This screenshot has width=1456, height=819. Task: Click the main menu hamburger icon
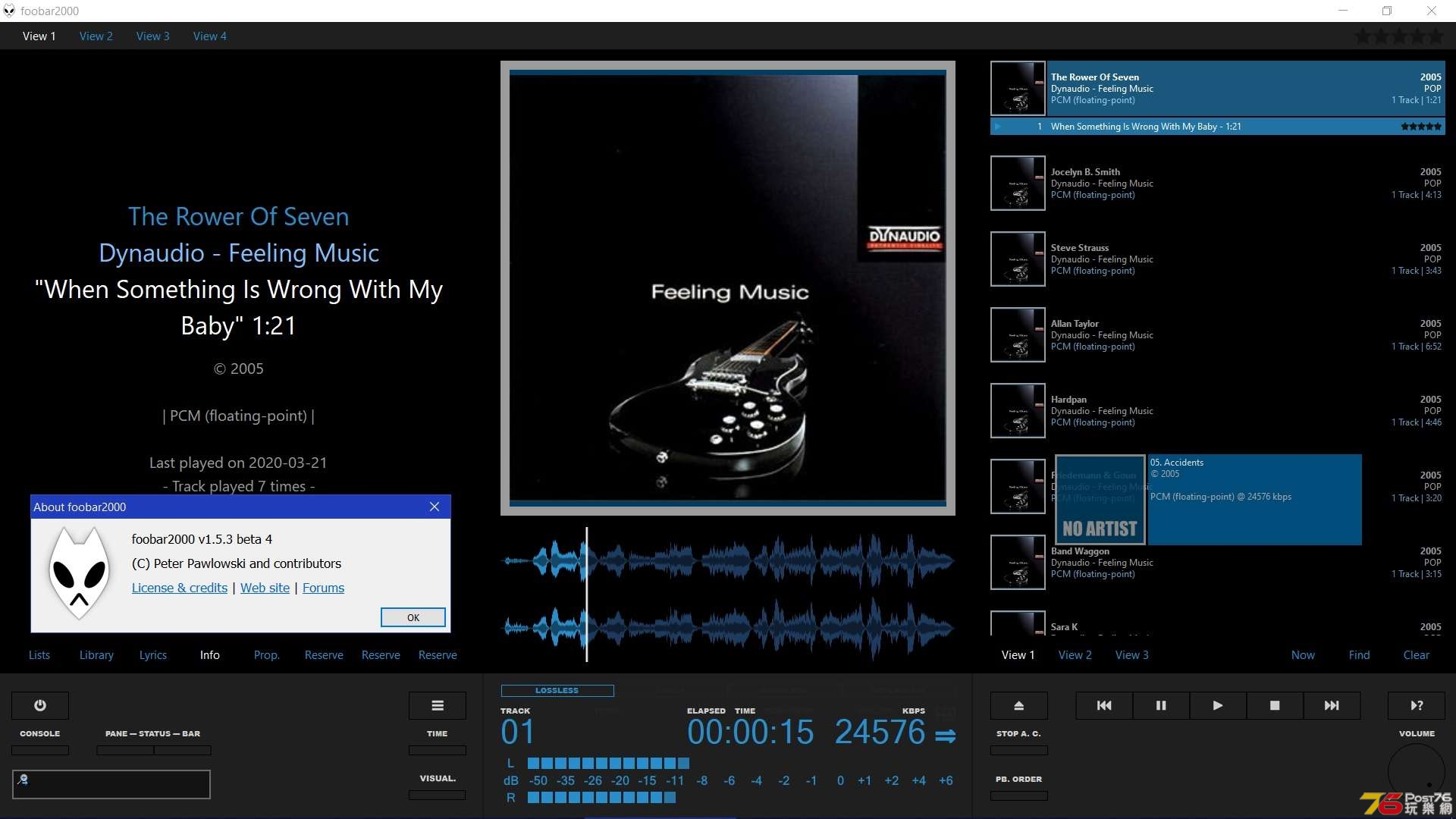(438, 705)
